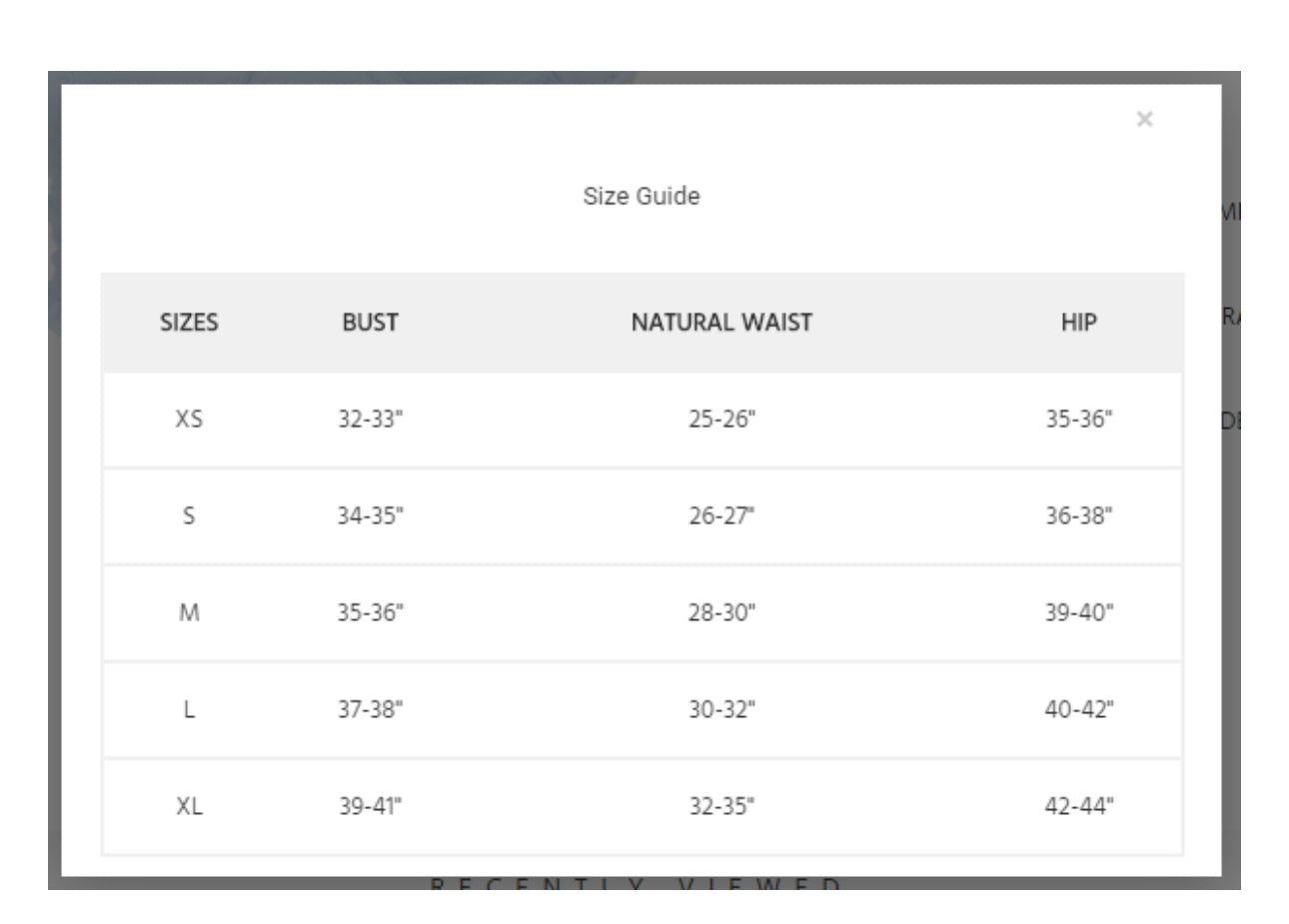Select the XL size row label

coord(189,806)
